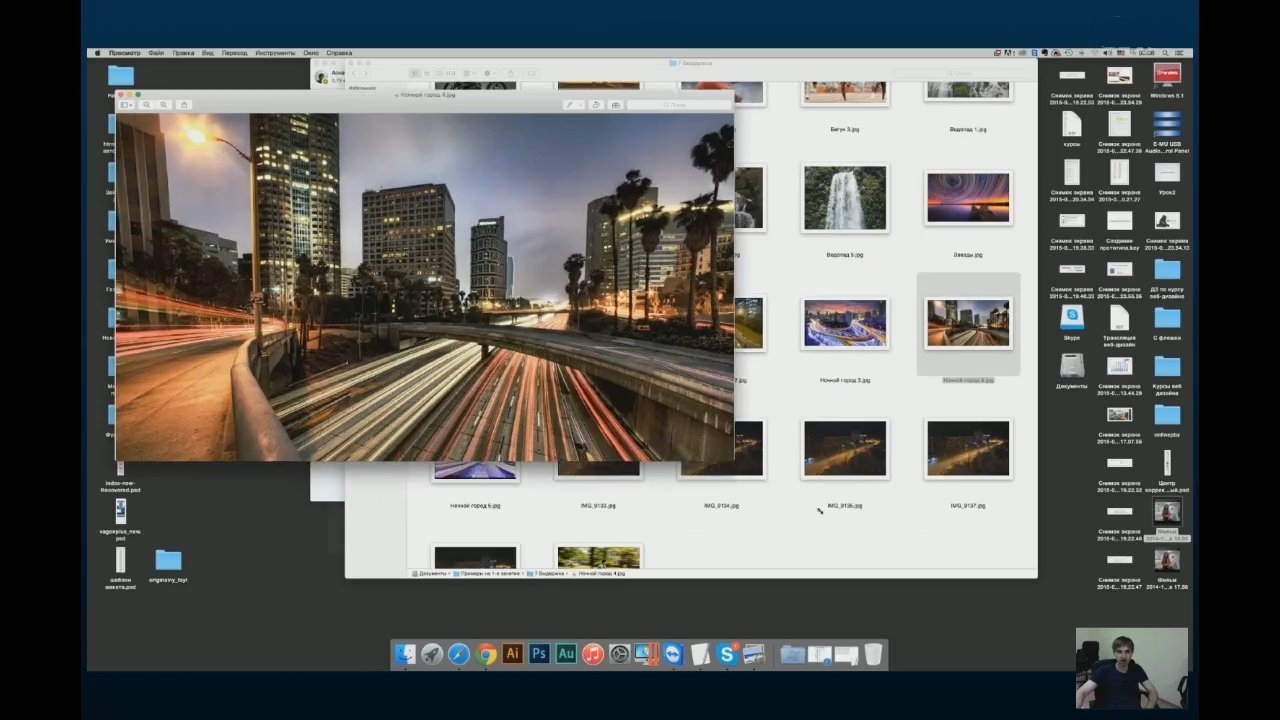
Task: Select the Создание прототипа.key file on desktop
Action: click(1119, 221)
